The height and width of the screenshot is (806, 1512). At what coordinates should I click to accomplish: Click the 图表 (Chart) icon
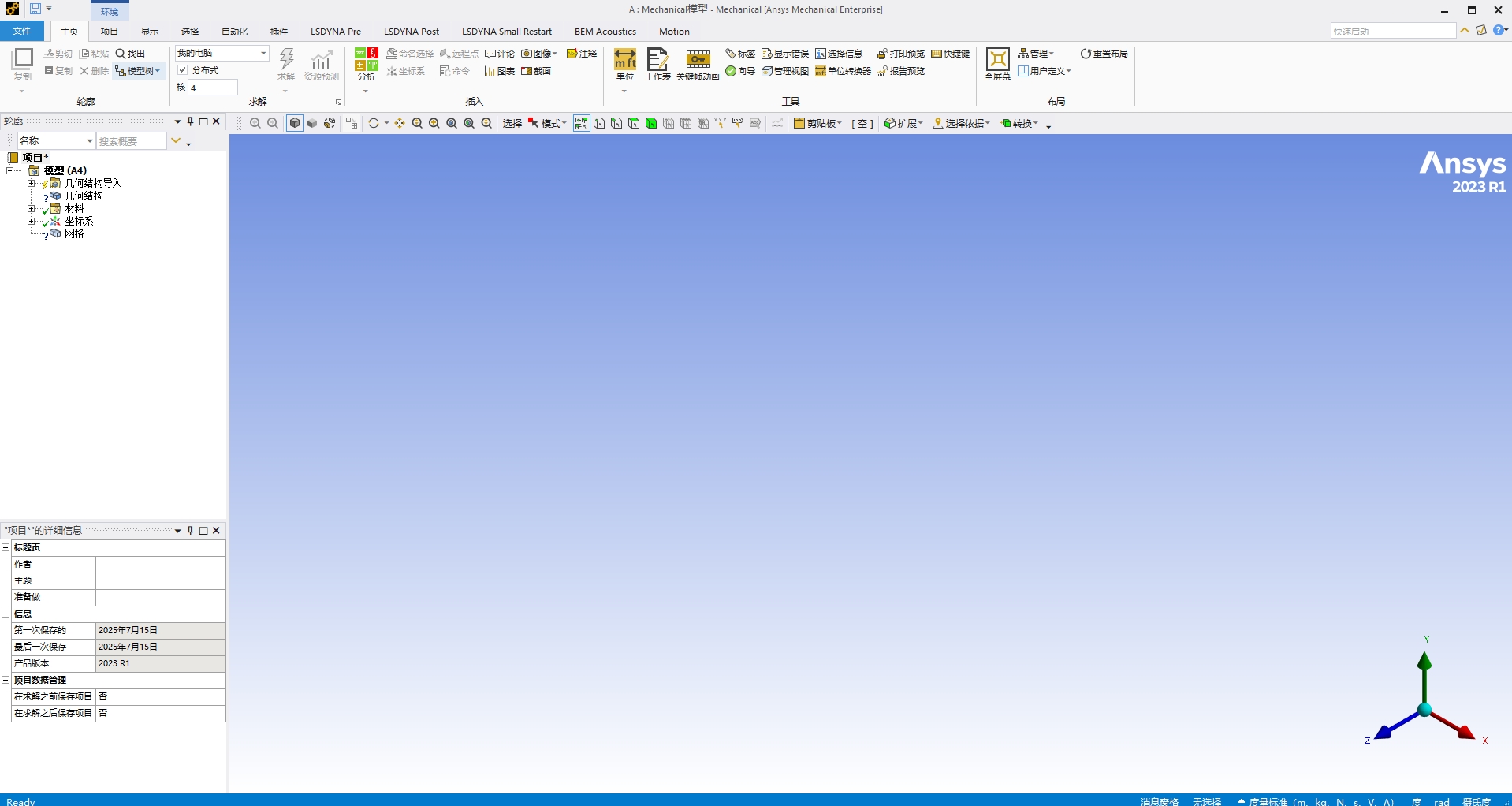pyautogui.click(x=499, y=70)
